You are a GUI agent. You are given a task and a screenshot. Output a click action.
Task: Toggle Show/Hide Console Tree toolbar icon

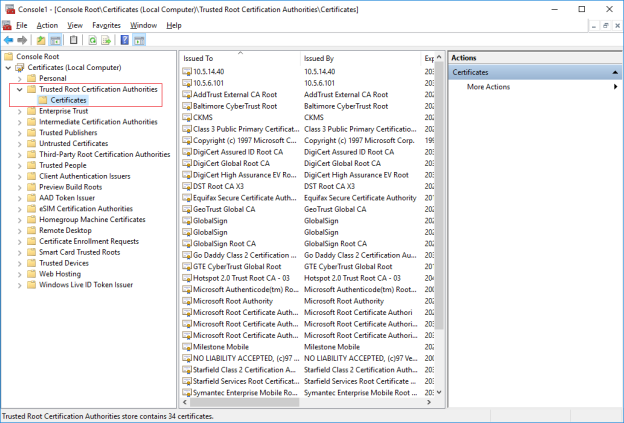click(x=56, y=40)
